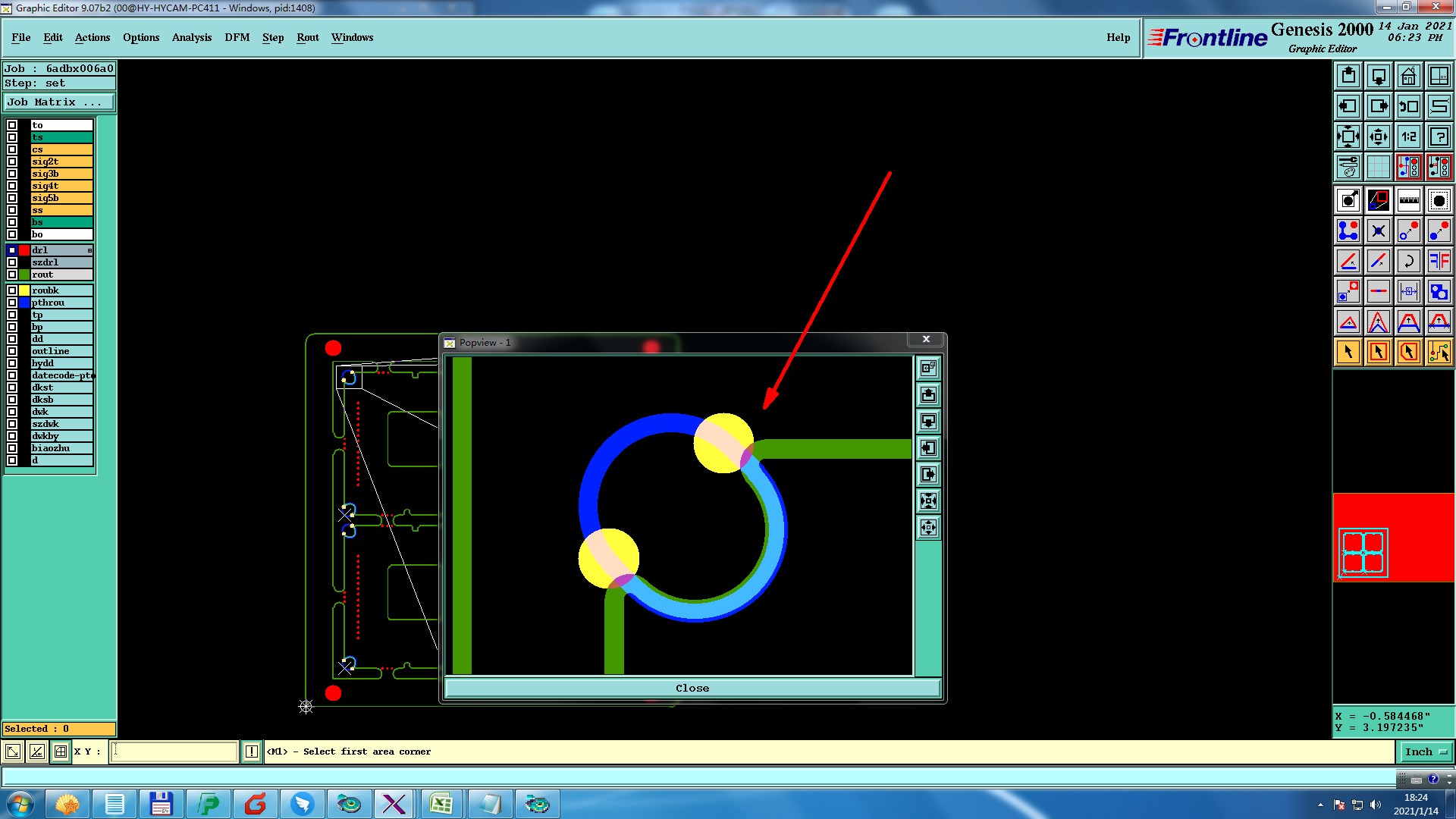Open the question mark help icon
Image resolution: width=1456 pixels, height=819 pixels.
pyautogui.click(x=1439, y=137)
